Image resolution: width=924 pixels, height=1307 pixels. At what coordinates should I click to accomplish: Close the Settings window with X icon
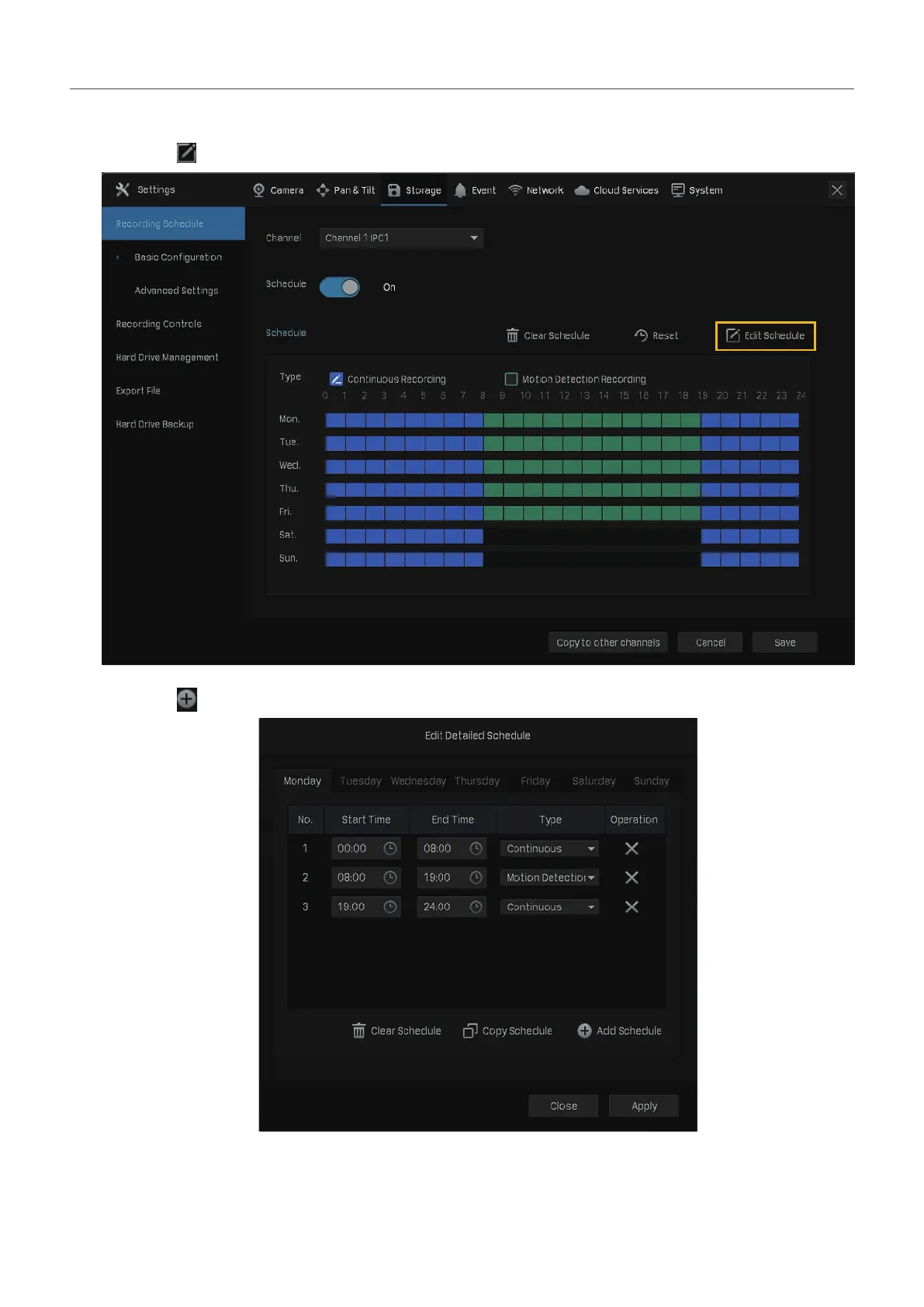pyautogui.click(x=837, y=190)
